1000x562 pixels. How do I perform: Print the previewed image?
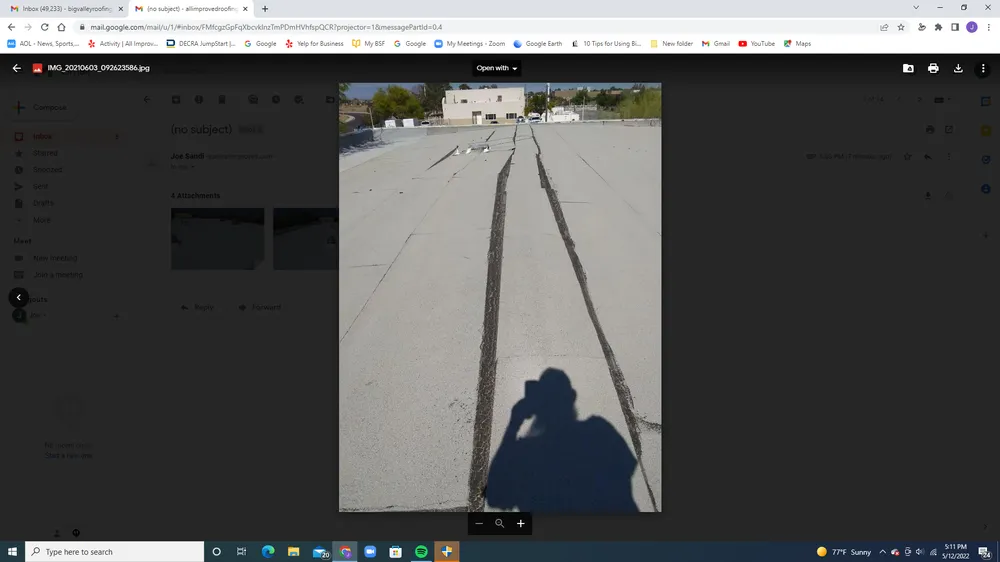click(x=933, y=68)
